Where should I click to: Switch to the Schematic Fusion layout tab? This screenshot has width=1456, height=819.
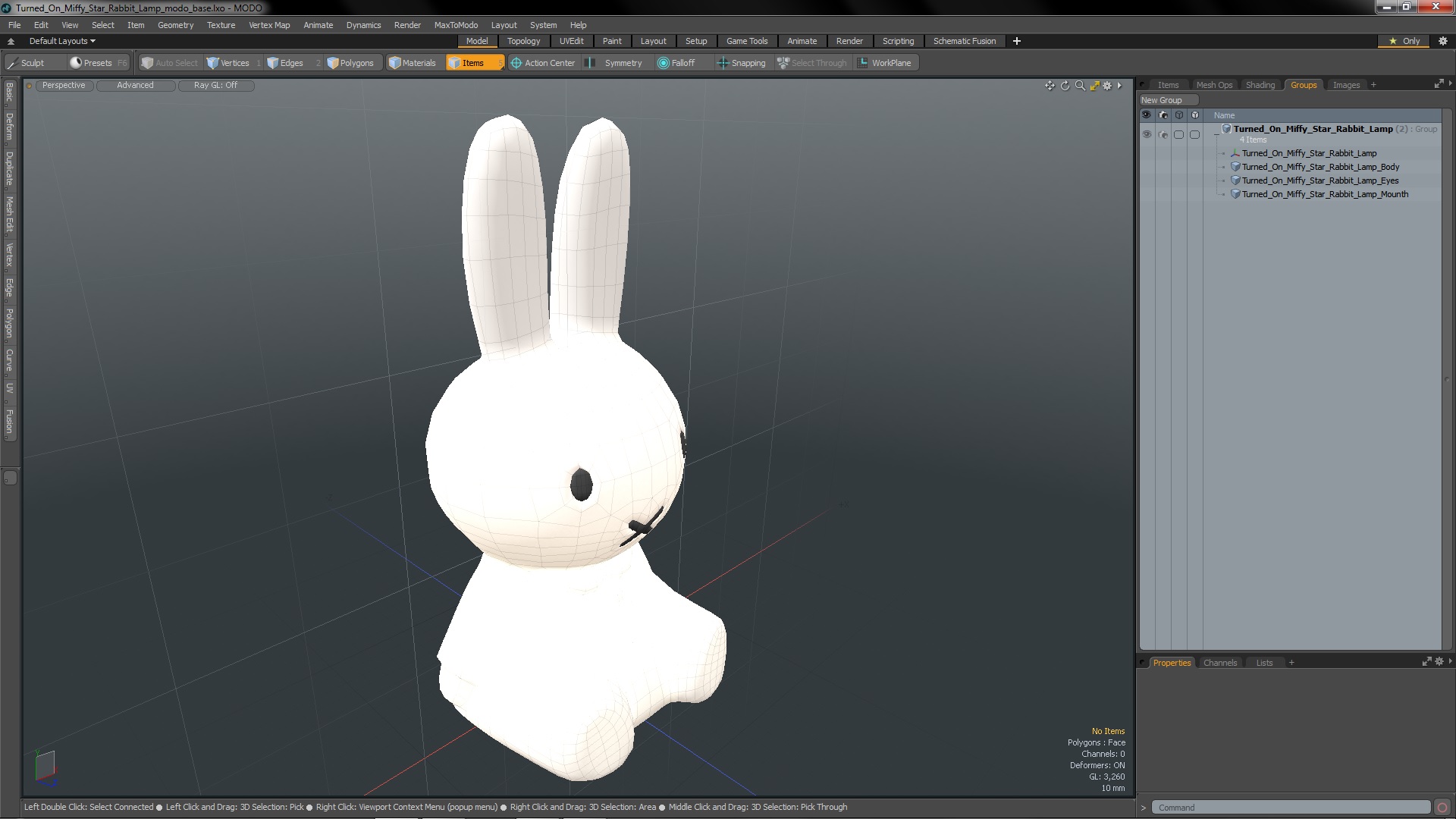(x=965, y=41)
